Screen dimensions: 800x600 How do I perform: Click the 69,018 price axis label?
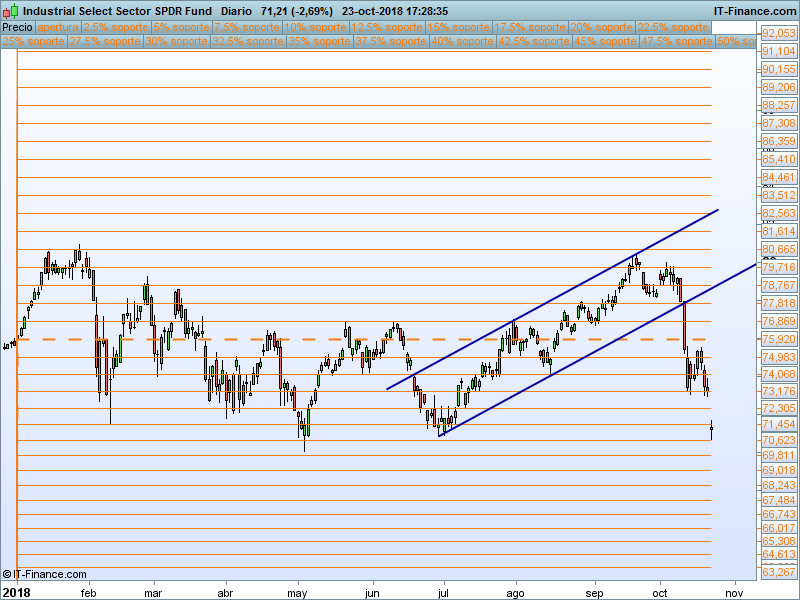pyautogui.click(x=779, y=470)
